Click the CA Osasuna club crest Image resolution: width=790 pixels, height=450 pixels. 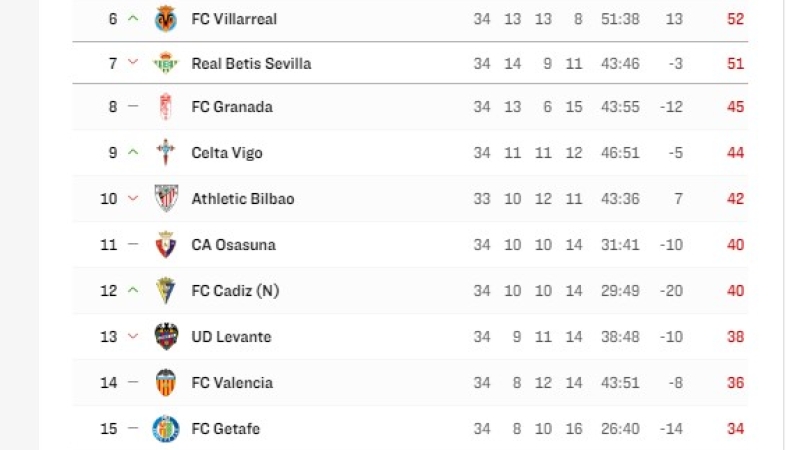[166, 245]
